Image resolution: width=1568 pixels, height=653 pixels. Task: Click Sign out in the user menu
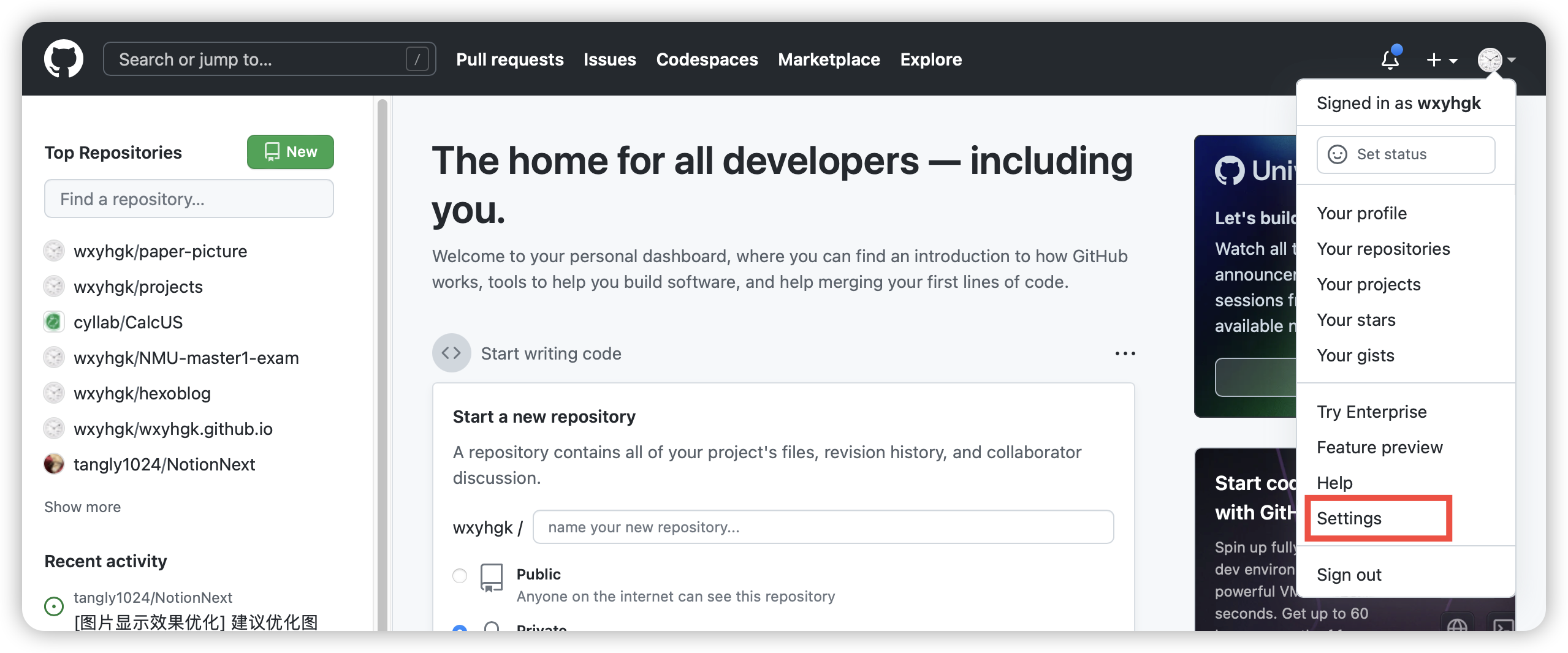(1406, 575)
